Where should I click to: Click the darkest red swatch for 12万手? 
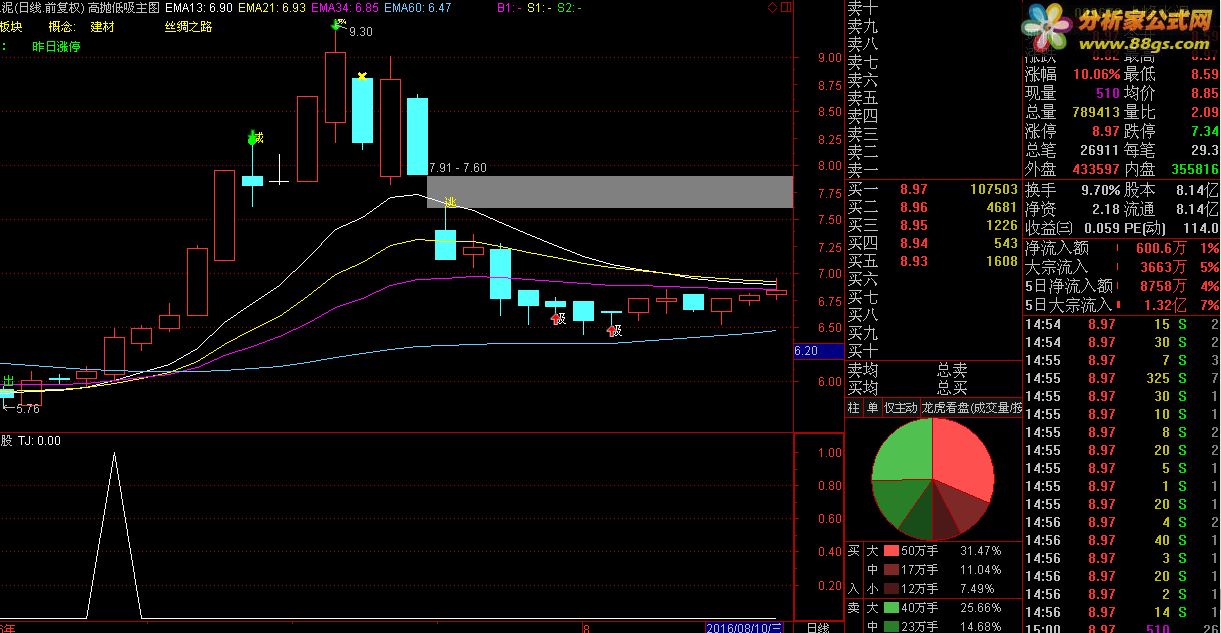click(892, 589)
